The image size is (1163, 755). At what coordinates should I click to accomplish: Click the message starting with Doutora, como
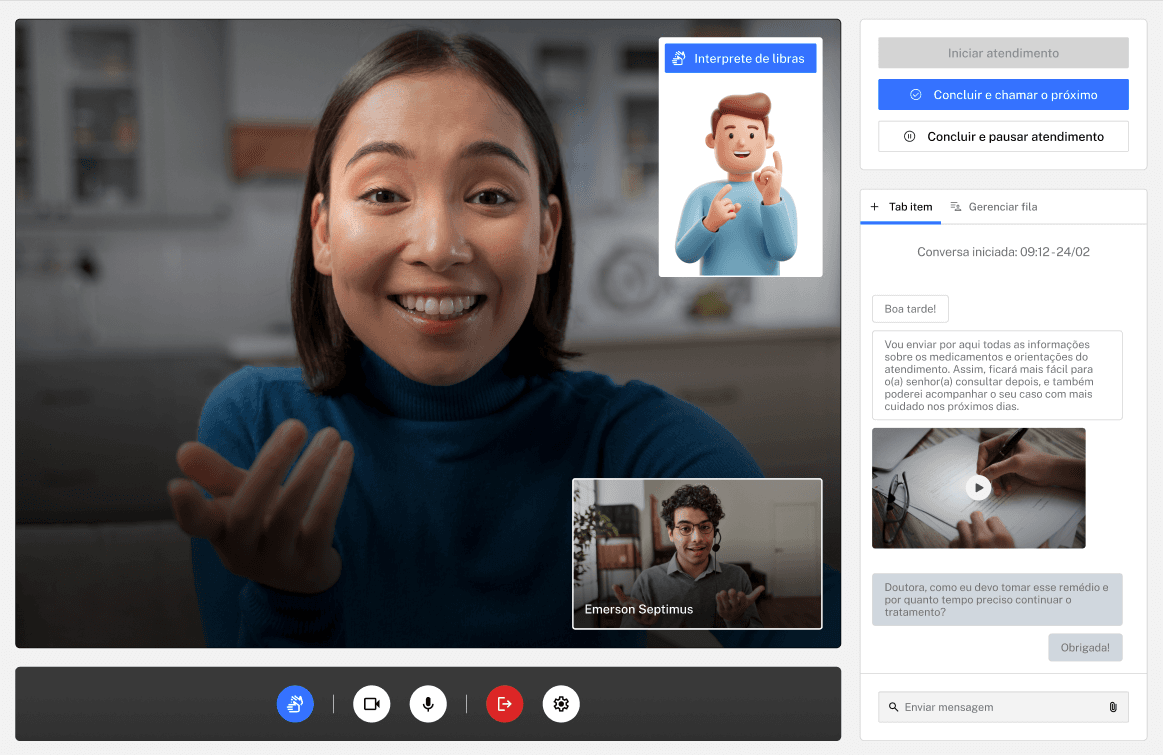[x=997, y=599]
